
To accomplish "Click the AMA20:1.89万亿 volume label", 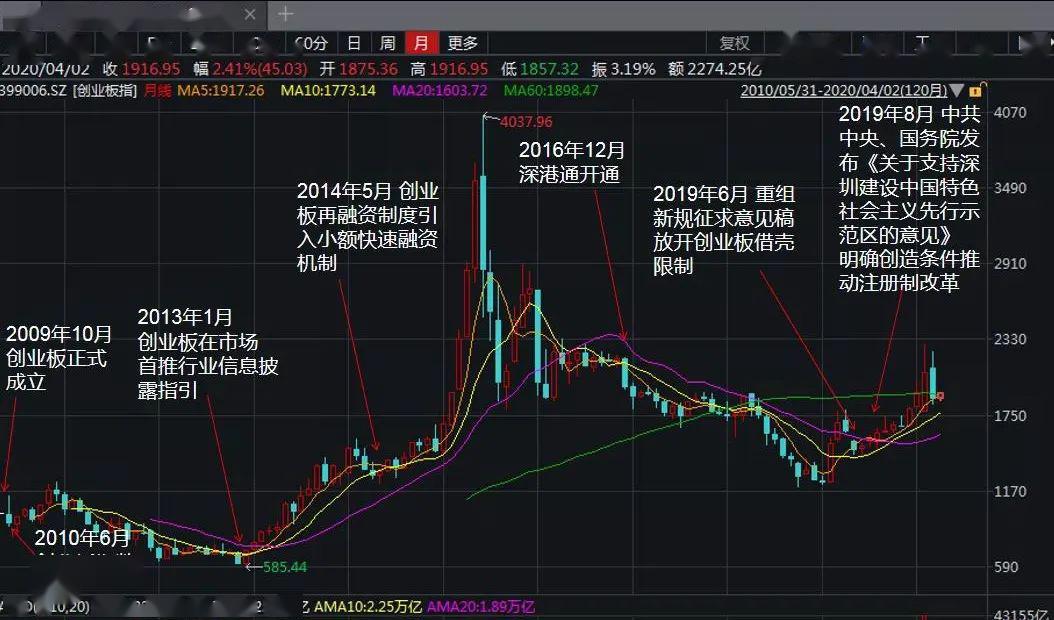I will 481,607.
